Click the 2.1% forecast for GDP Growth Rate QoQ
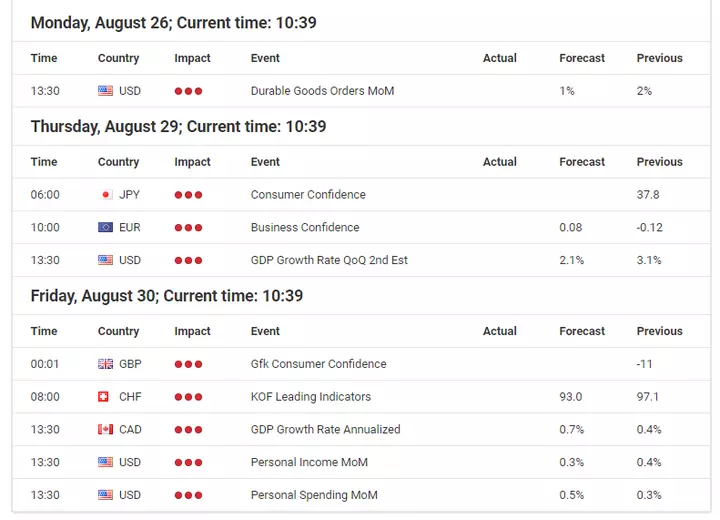The width and height of the screenshot is (720, 520). pyautogui.click(x=572, y=260)
